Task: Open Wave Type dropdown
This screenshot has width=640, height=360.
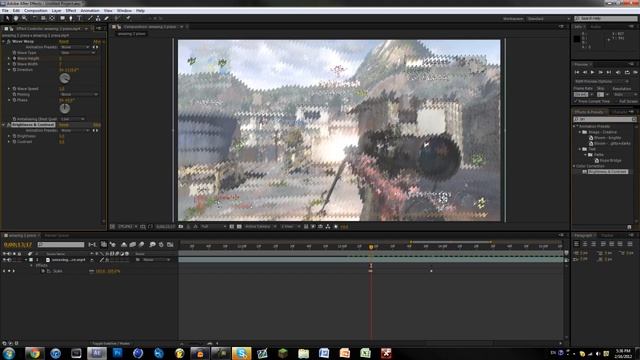Action: pyautogui.click(x=78, y=53)
